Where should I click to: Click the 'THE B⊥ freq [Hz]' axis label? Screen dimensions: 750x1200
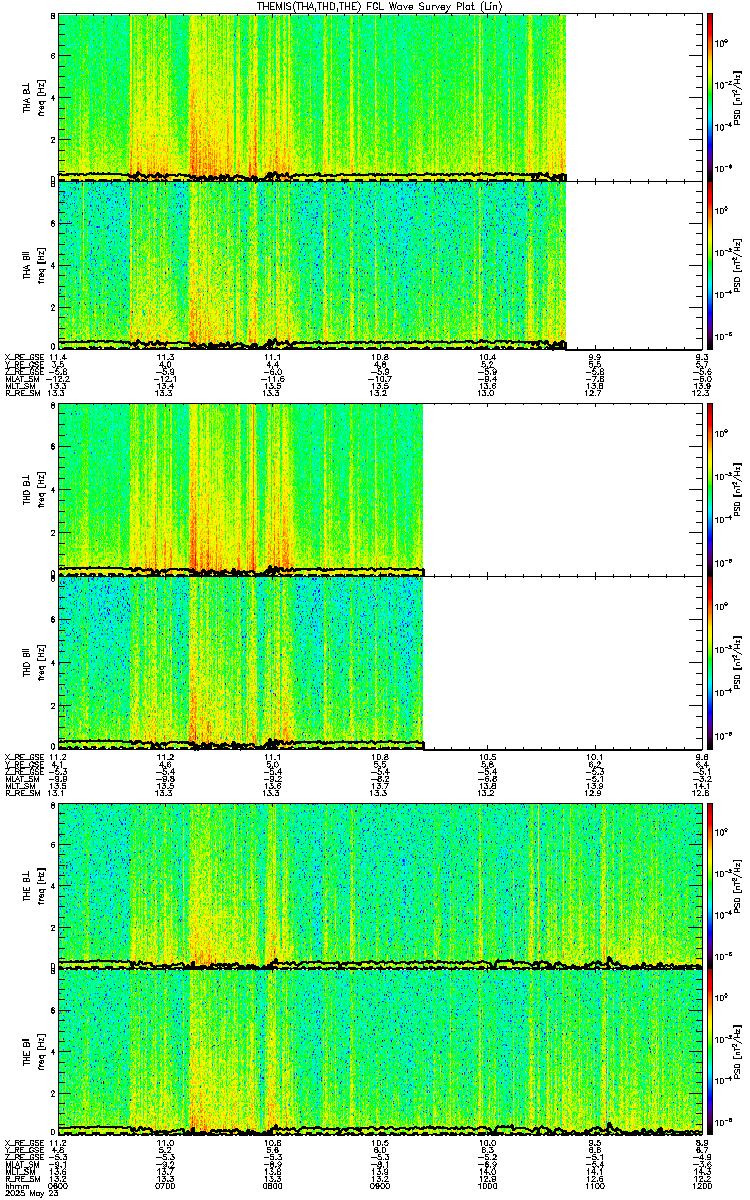pos(35,885)
